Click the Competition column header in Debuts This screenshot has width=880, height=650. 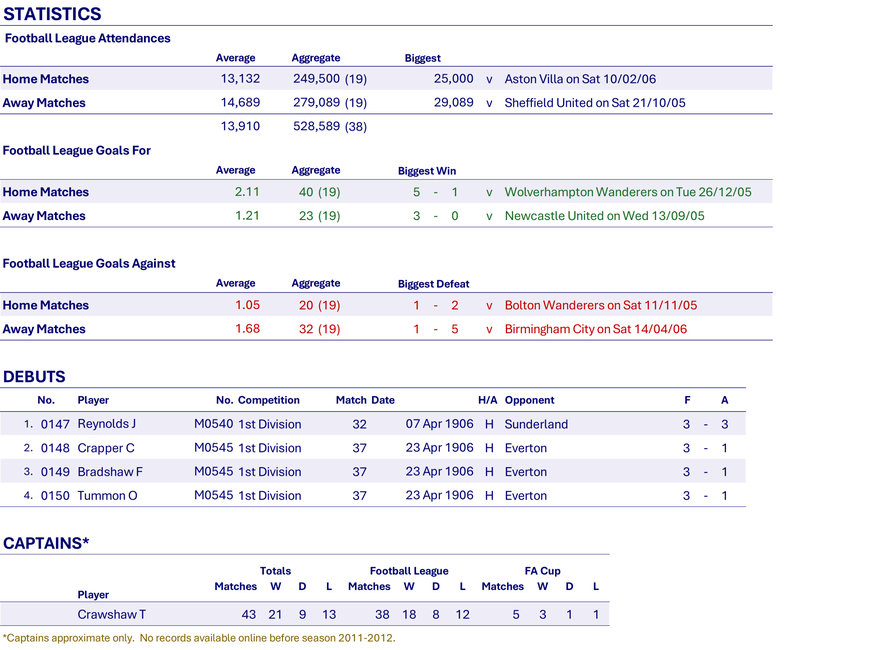(x=268, y=400)
